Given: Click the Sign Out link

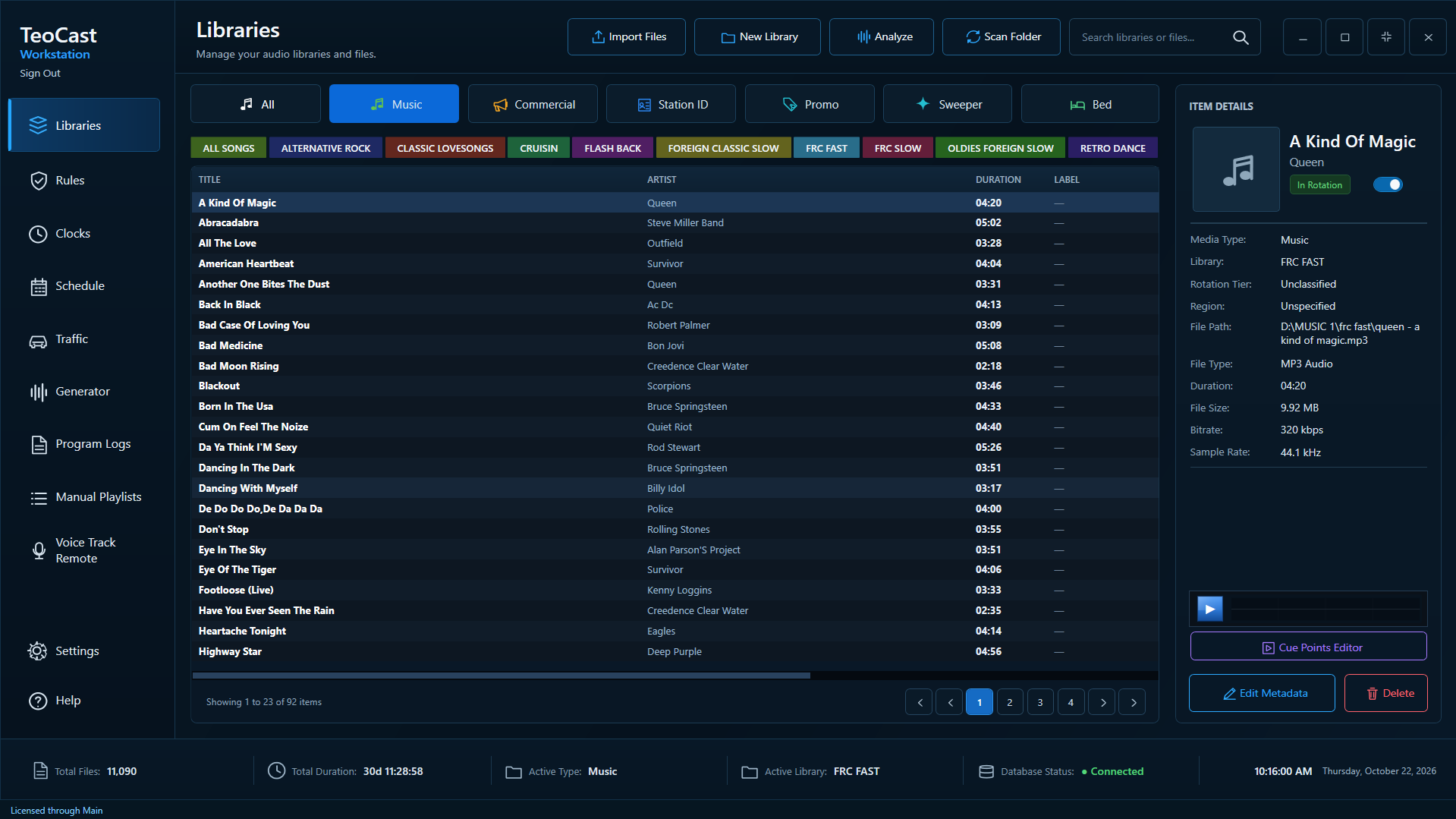Looking at the screenshot, I should (40, 74).
